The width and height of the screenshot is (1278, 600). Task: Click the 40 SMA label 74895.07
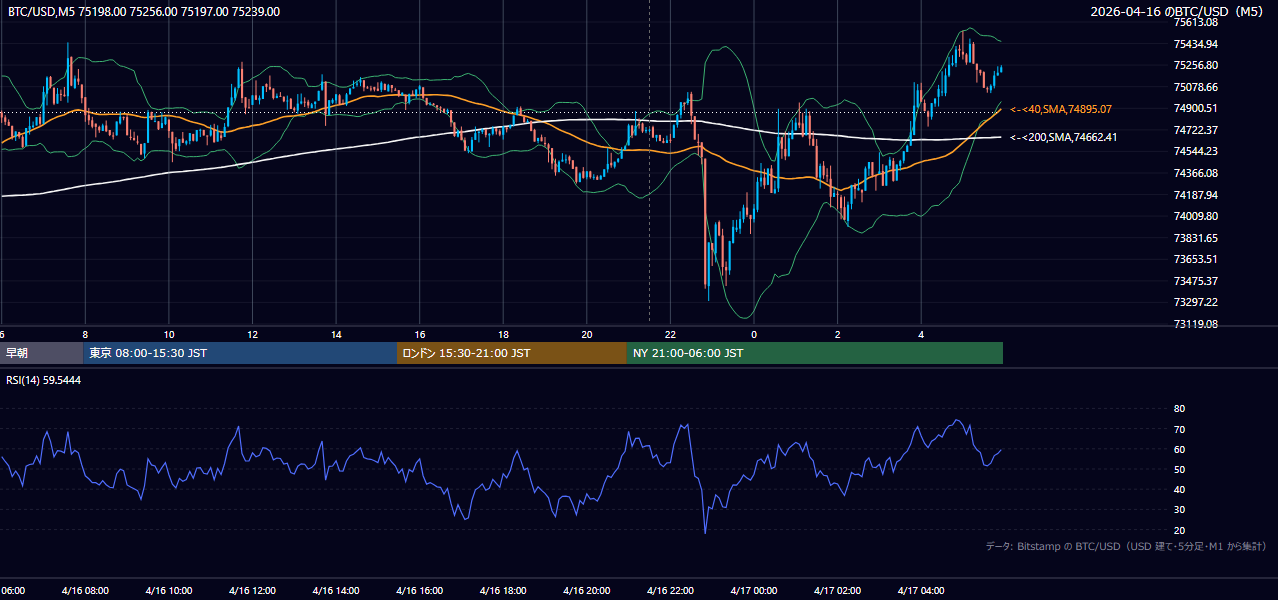(1061, 109)
